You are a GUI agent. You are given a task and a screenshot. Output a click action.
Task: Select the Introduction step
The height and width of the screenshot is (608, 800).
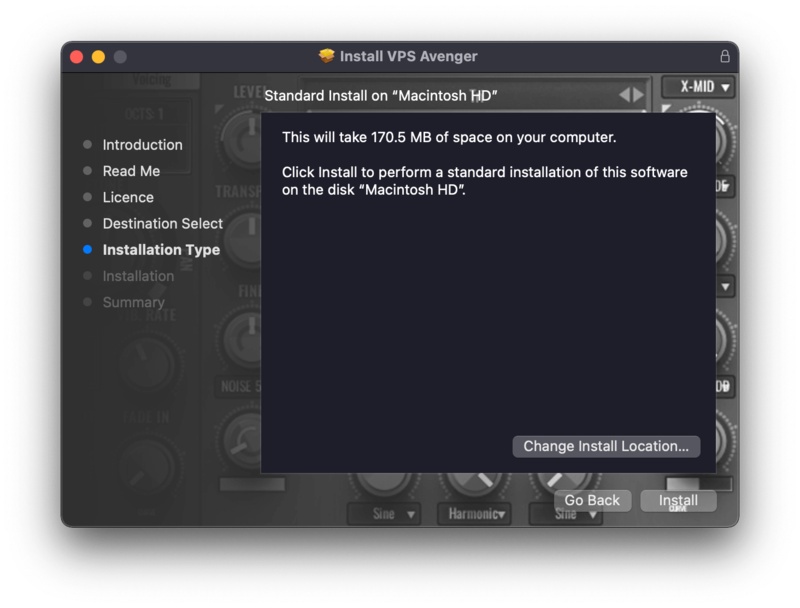click(x=142, y=145)
